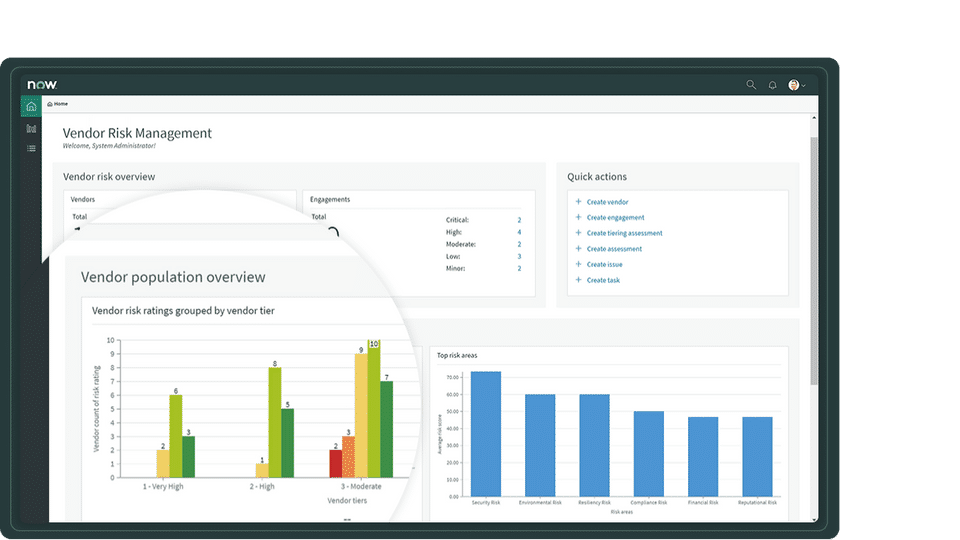Click the Environmental Risk bar
Screen dimensions: 960x540
(x=540, y=445)
